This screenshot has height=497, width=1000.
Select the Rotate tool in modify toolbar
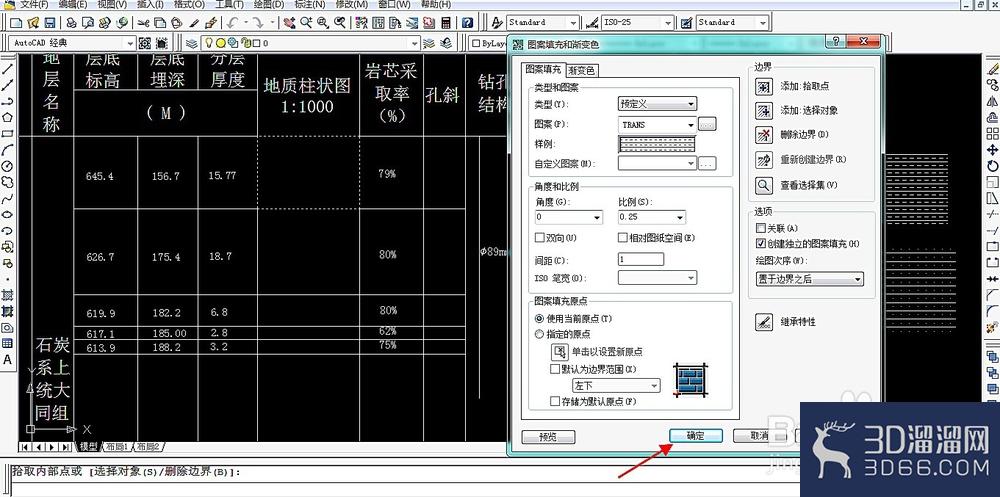pyautogui.click(x=992, y=166)
